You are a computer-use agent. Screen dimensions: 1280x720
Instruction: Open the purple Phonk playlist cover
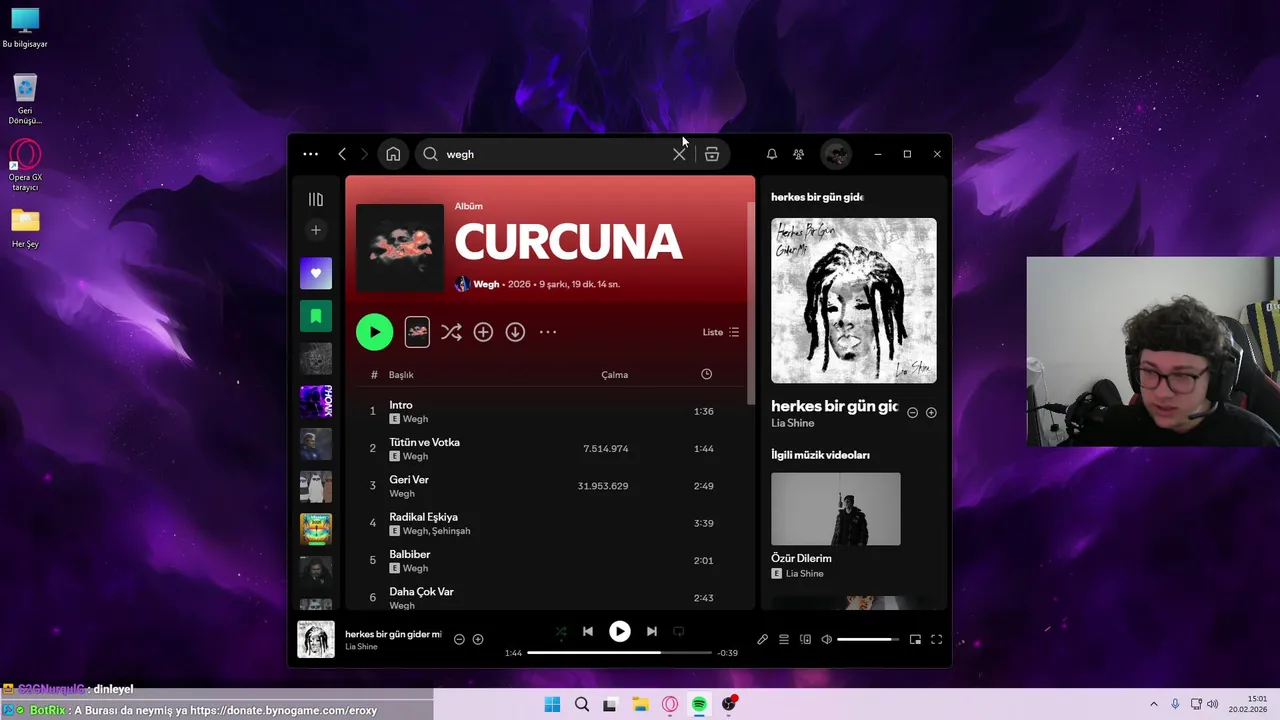click(x=316, y=401)
